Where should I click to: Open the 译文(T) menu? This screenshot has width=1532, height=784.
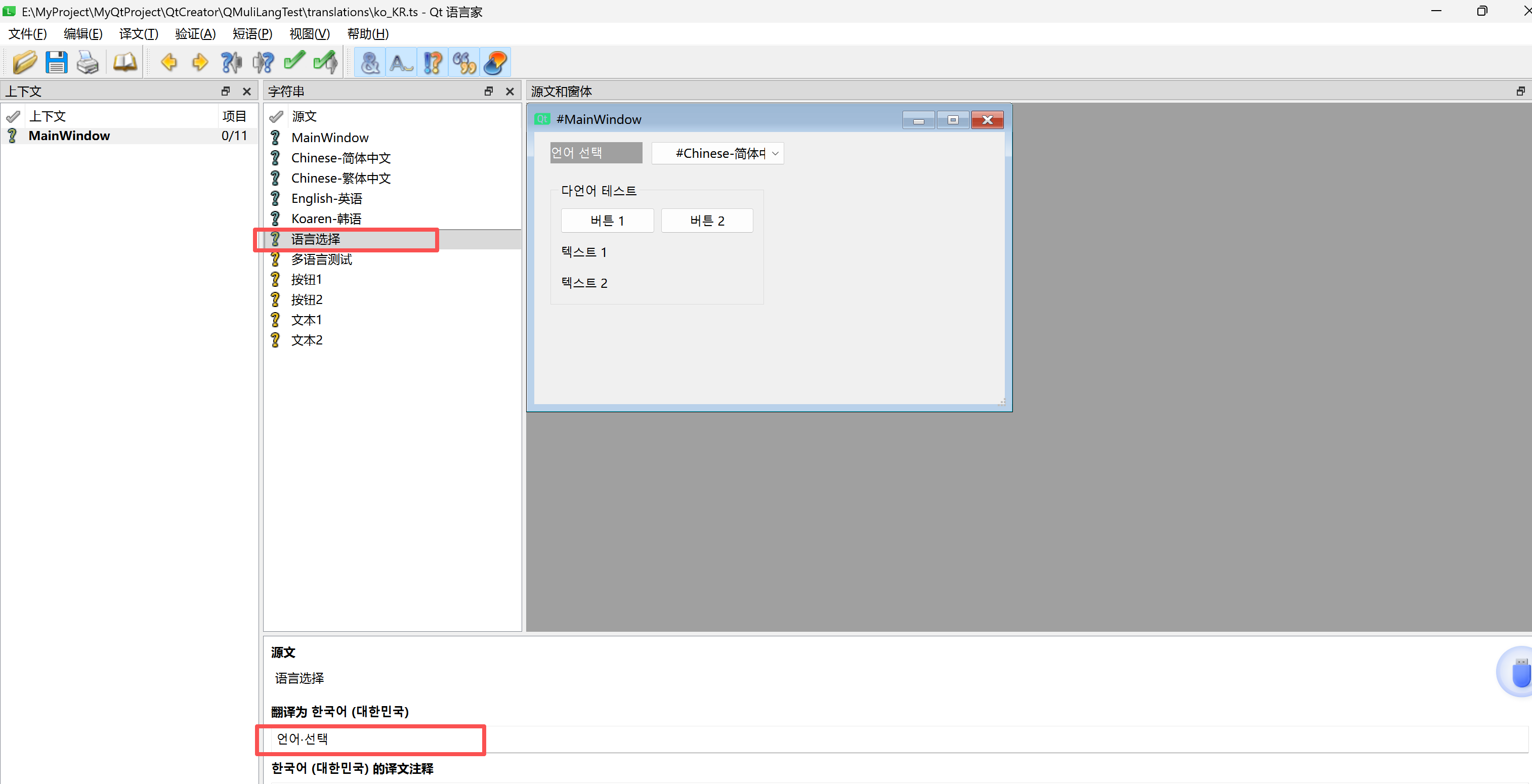coord(139,34)
